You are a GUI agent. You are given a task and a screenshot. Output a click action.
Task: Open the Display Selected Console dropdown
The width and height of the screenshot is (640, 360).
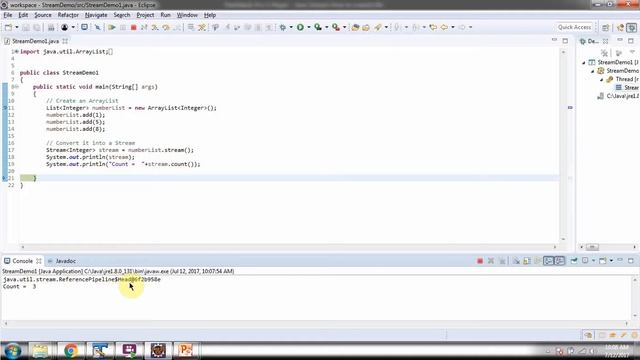click(x=593, y=261)
